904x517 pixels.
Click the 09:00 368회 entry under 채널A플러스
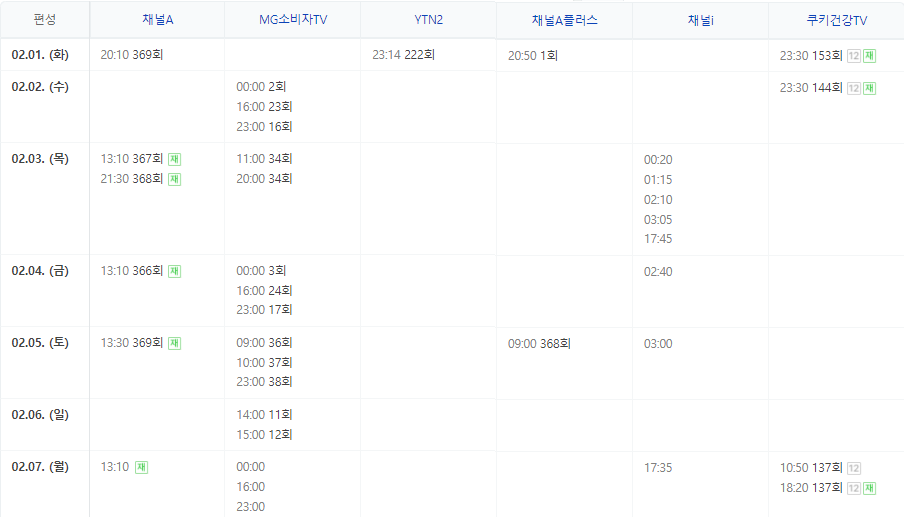pos(539,344)
